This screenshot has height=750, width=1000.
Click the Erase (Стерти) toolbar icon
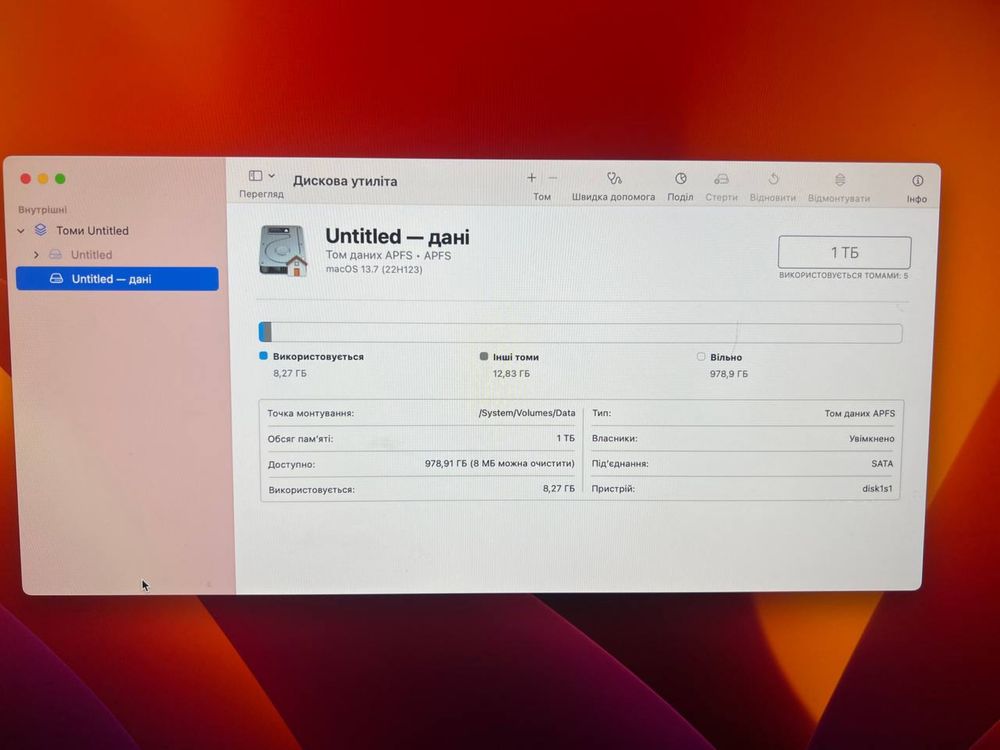[721, 179]
